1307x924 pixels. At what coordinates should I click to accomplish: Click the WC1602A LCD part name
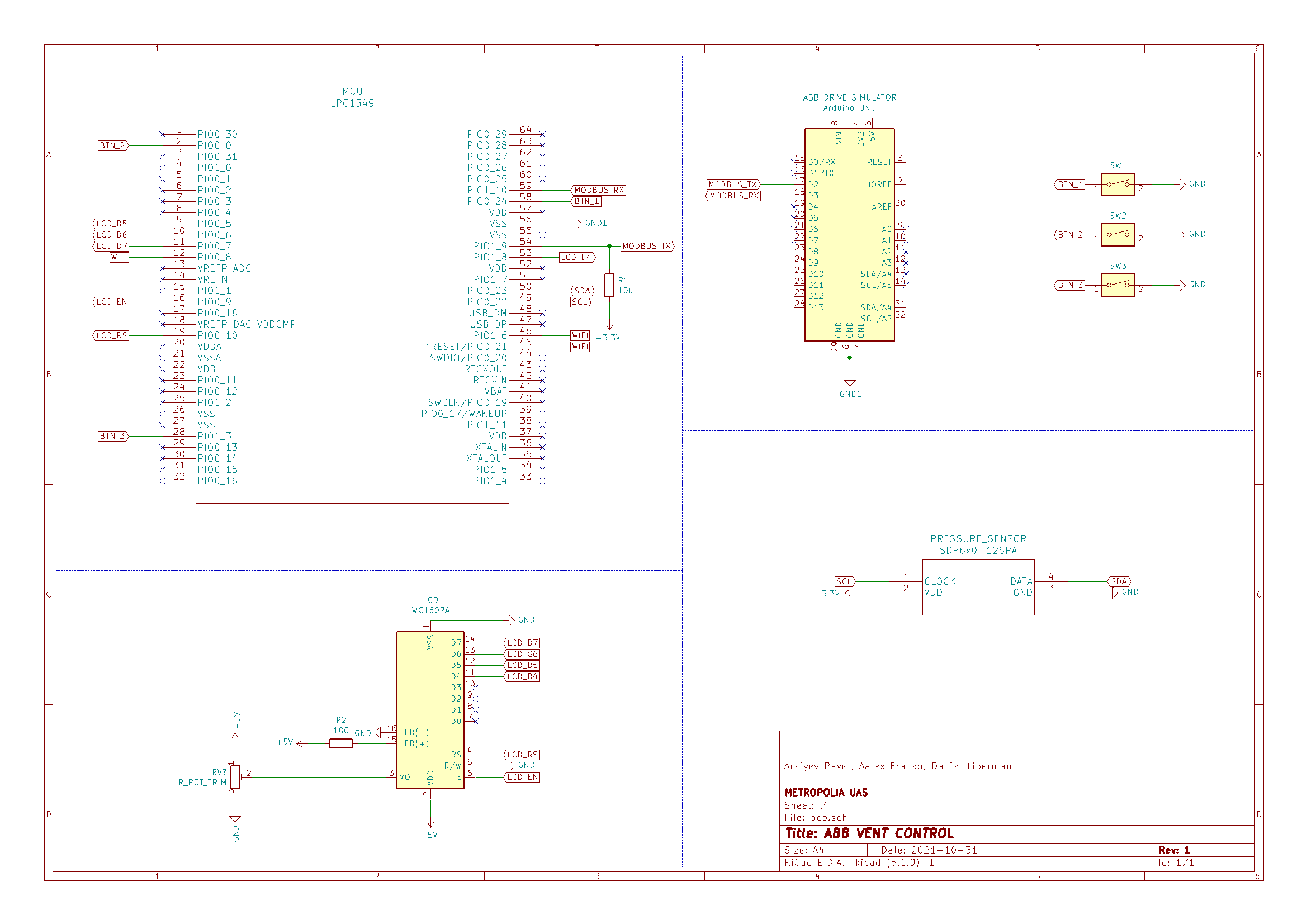(x=430, y=610)
